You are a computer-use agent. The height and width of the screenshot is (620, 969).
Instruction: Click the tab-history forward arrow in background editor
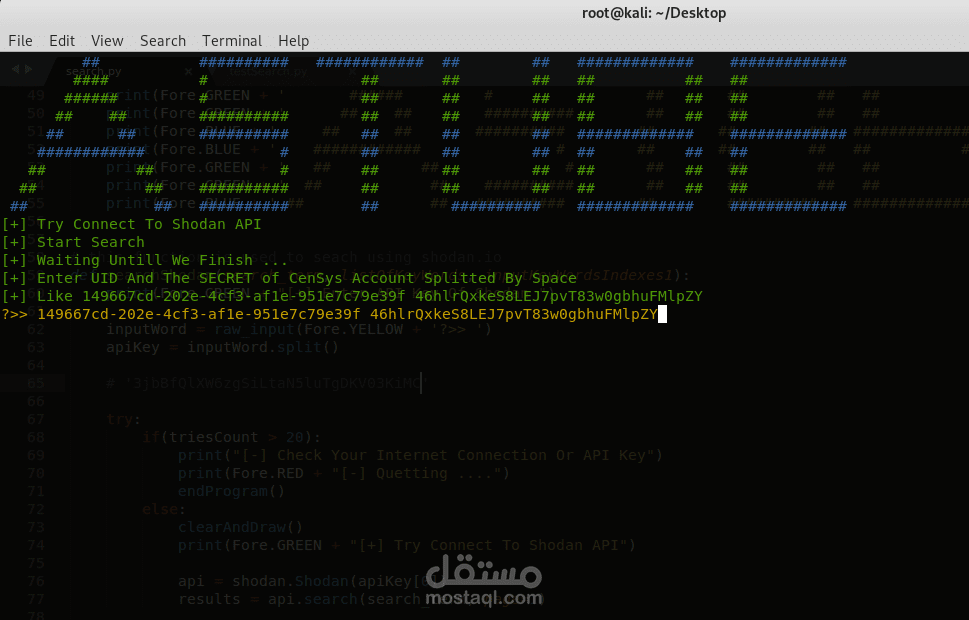[x=28, y=69]
